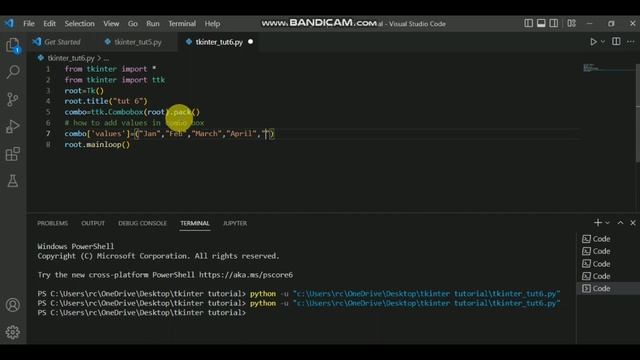Open the Search view icon
Image resolution: width=640 pixels, height=360 pixels.
13,72
